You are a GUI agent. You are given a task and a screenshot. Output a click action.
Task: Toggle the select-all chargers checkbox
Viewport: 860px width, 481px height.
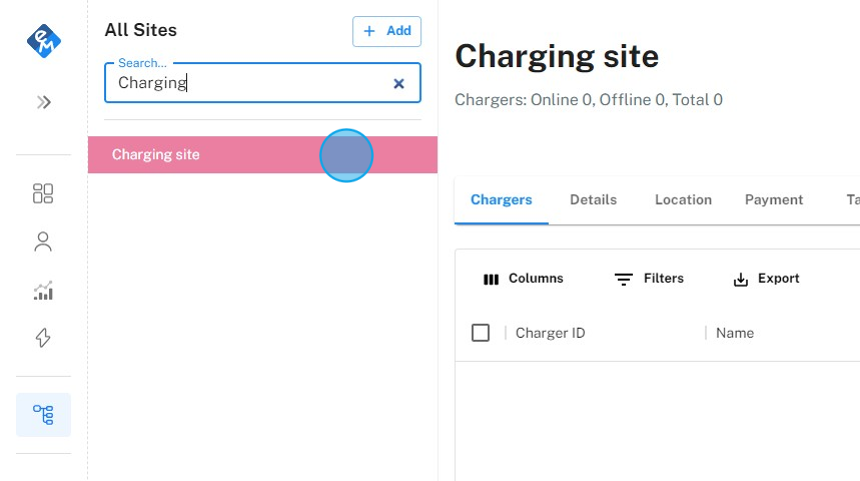pyautogui.click(x=481, y=333)
